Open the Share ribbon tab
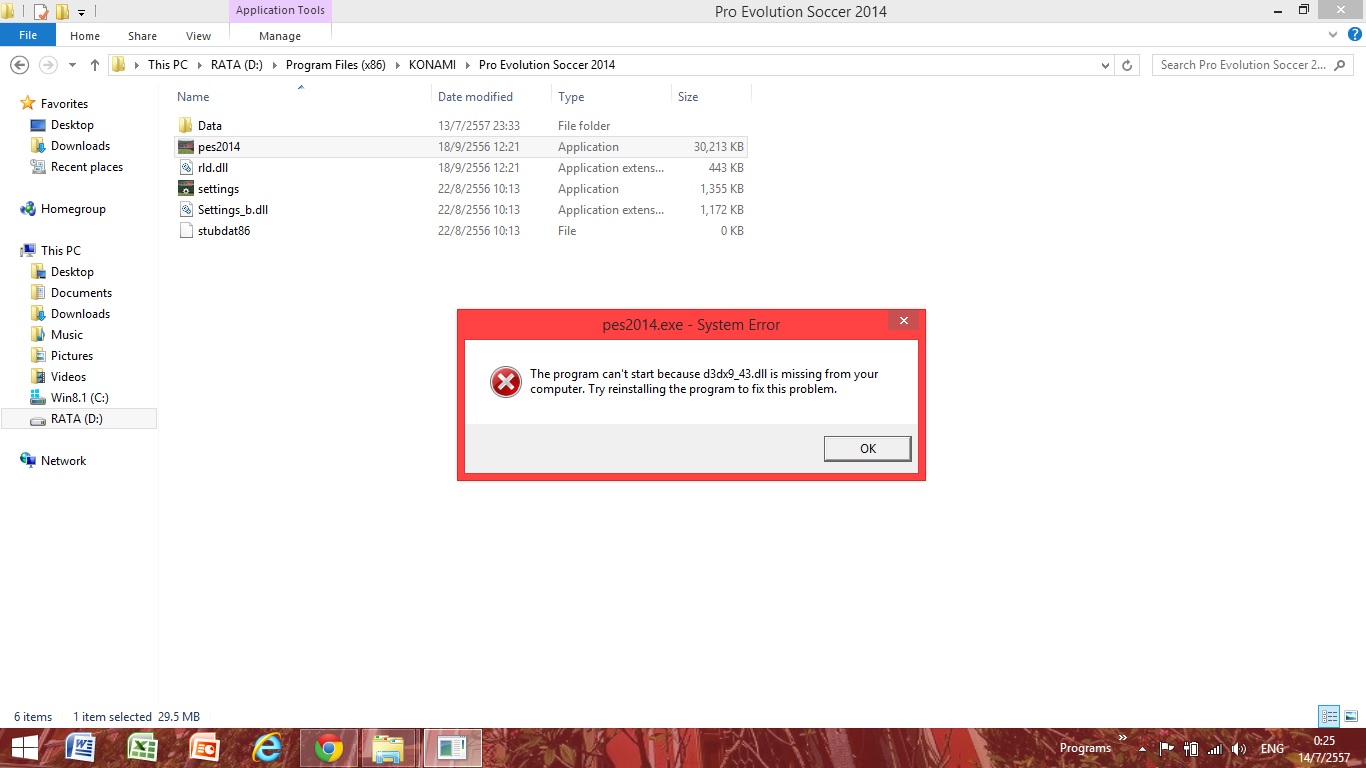 142,36
